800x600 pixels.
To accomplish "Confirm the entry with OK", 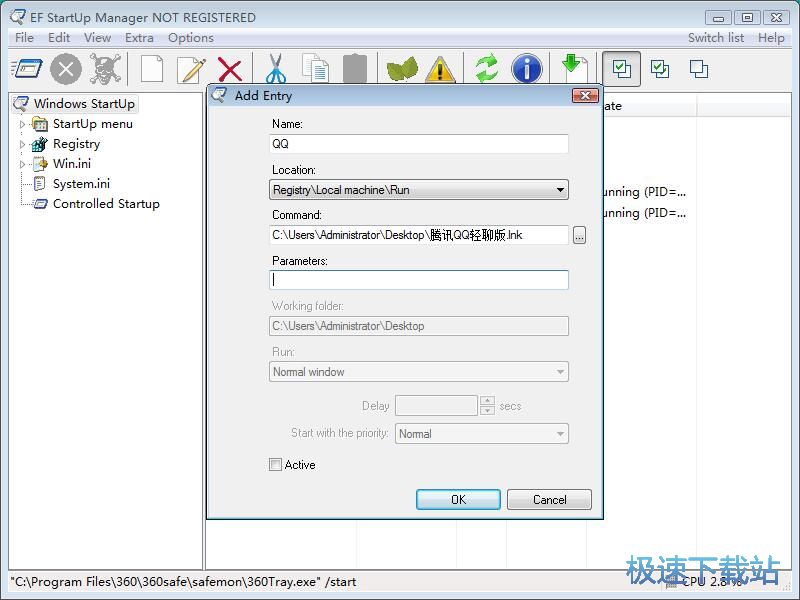I will pos(458,499).
